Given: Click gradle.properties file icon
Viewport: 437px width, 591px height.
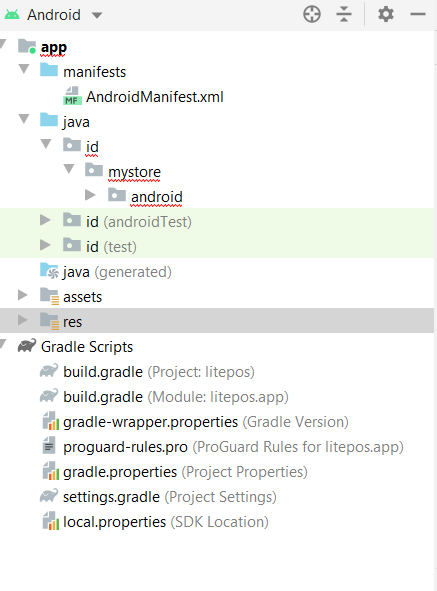Looking at the screenshot, I should tap(50, 470).
